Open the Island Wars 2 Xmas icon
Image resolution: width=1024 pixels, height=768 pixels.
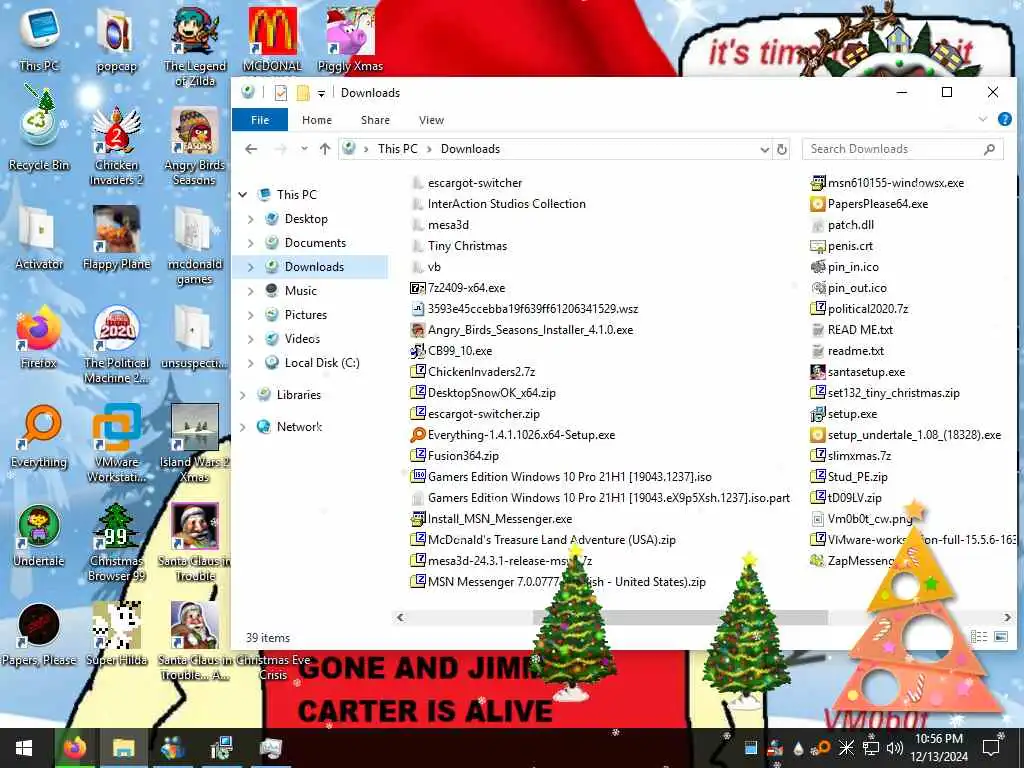click(194, 444)
